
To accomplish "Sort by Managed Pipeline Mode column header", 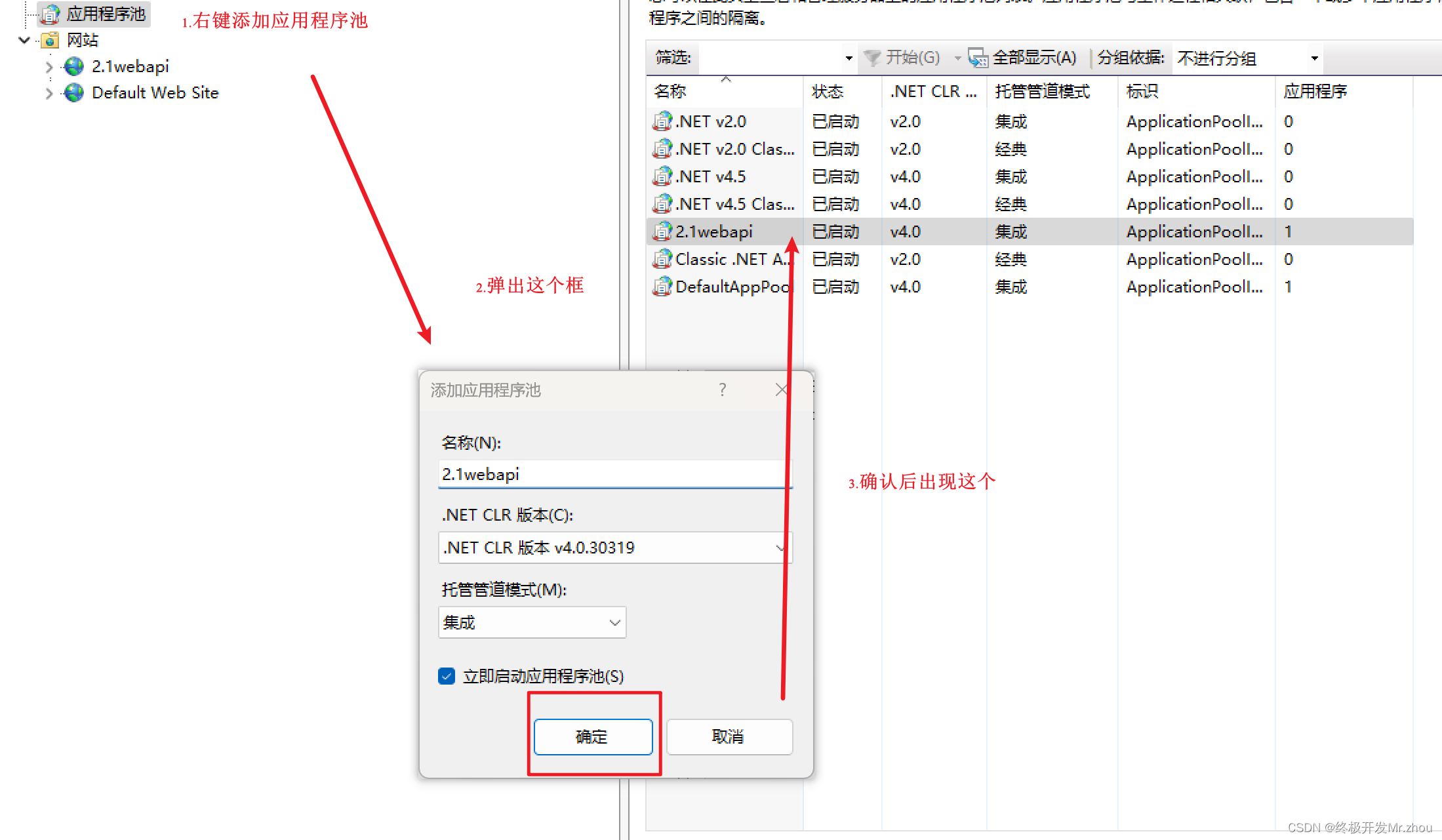I will [x=1052, y=91].
